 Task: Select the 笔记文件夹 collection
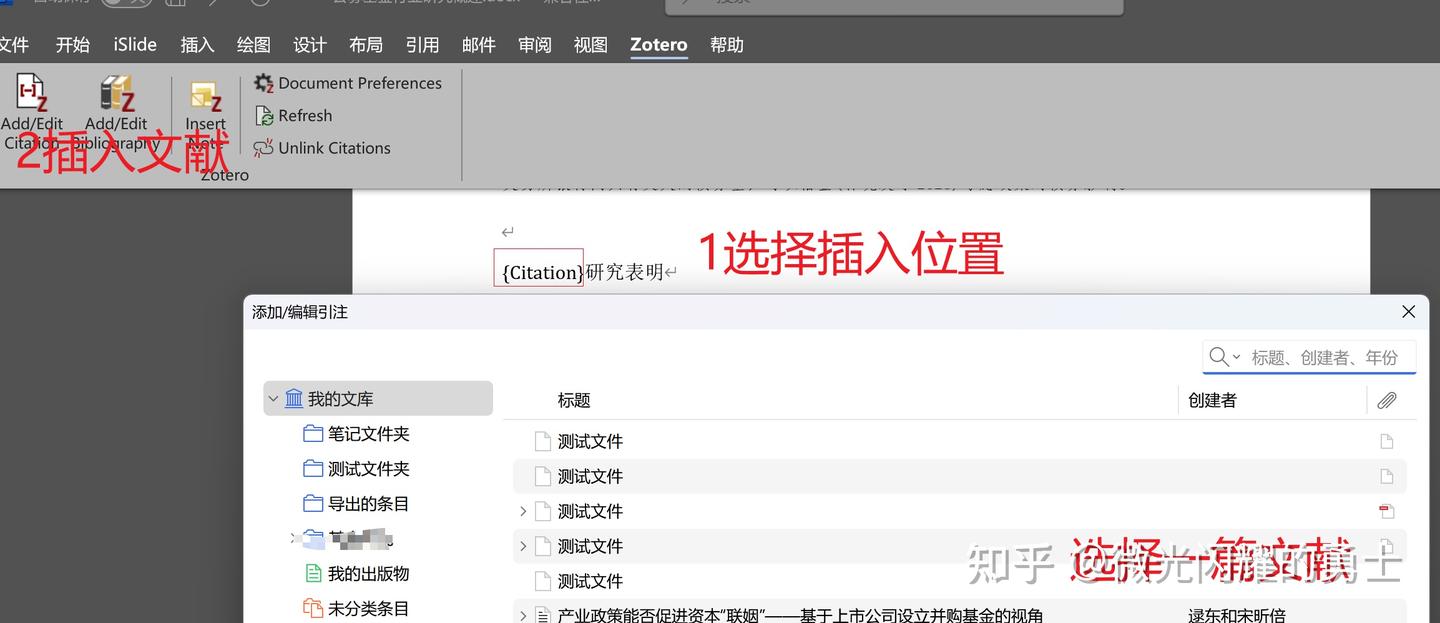357,434
